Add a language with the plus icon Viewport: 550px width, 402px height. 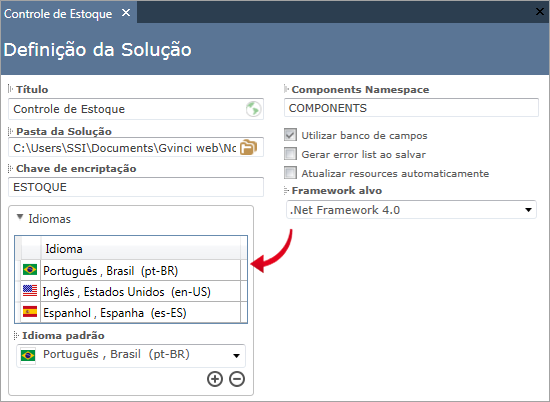(215, 379)
